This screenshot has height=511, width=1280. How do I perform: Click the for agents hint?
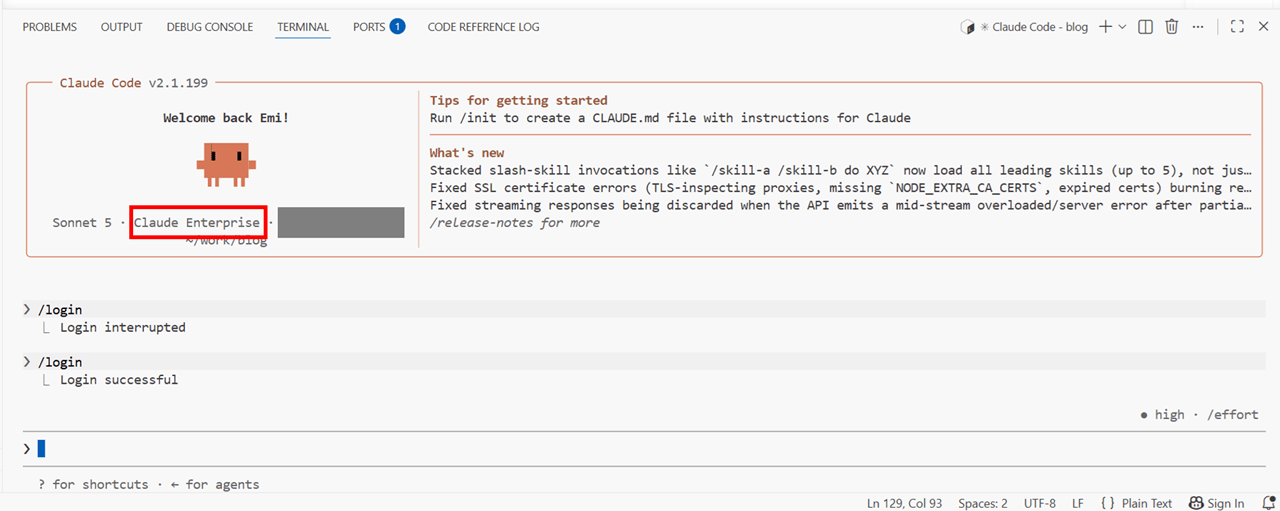click(214, 484)
